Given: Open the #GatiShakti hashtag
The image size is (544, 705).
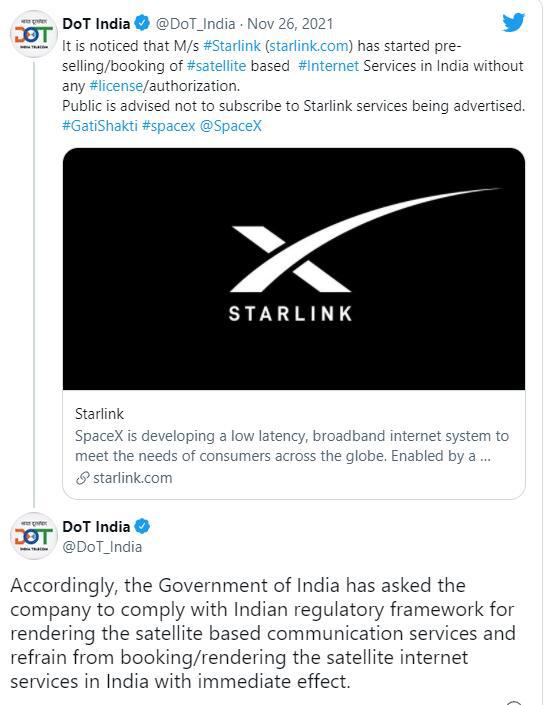Looking at the screenshot, I should 100,126.
